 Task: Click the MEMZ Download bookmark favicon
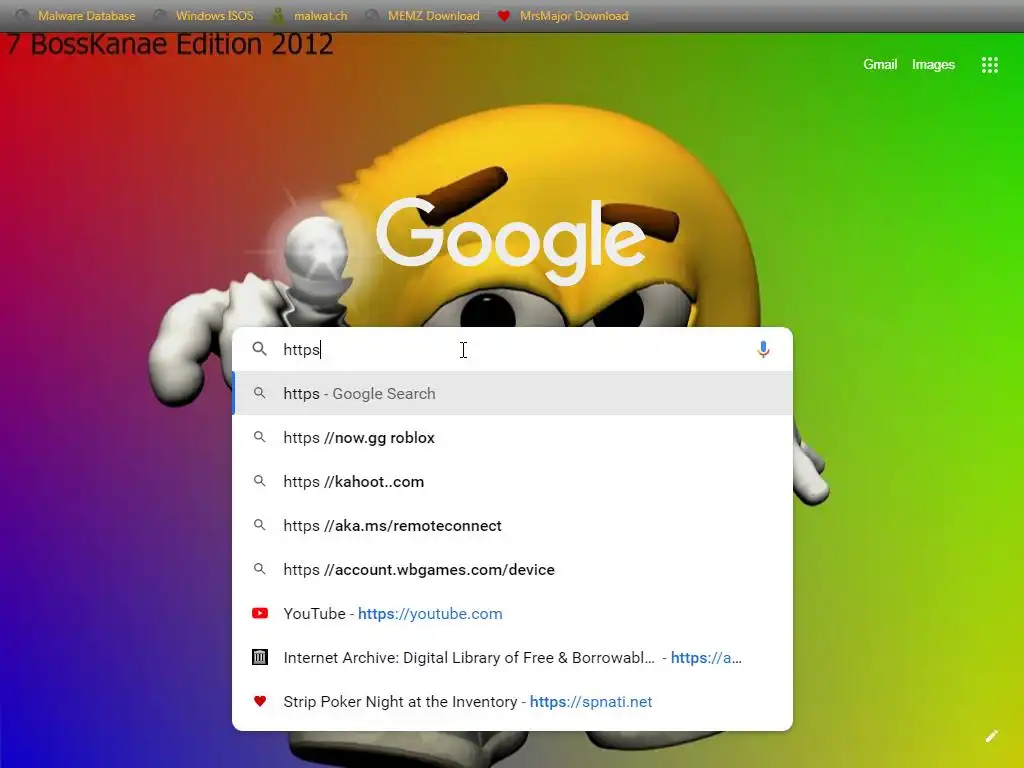tap(372, 15)
